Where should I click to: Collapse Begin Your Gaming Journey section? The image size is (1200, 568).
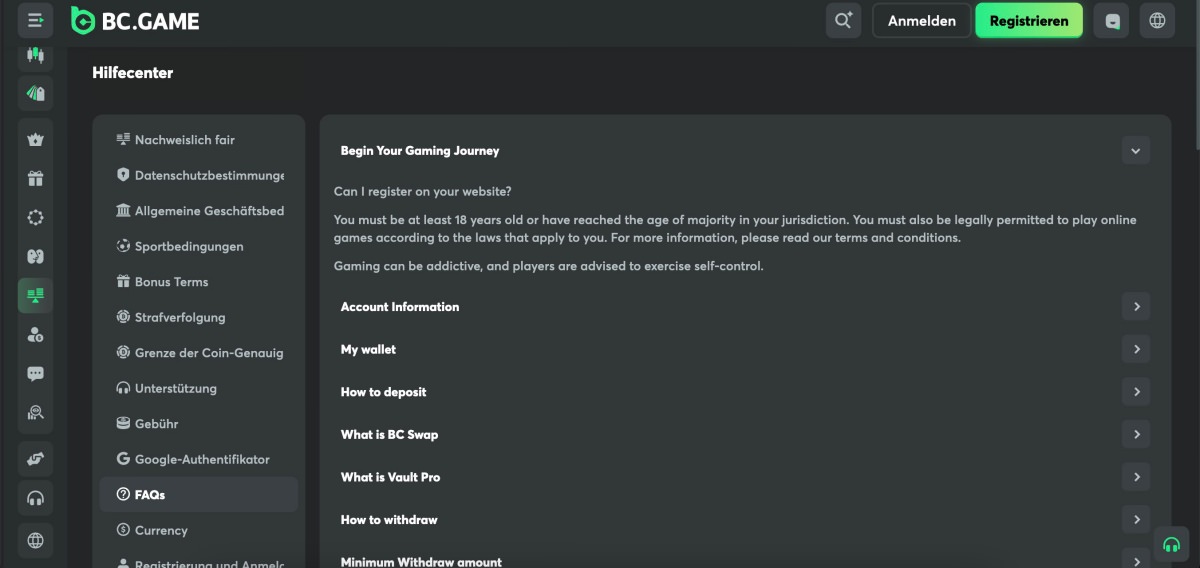[x=1135, y=151]
